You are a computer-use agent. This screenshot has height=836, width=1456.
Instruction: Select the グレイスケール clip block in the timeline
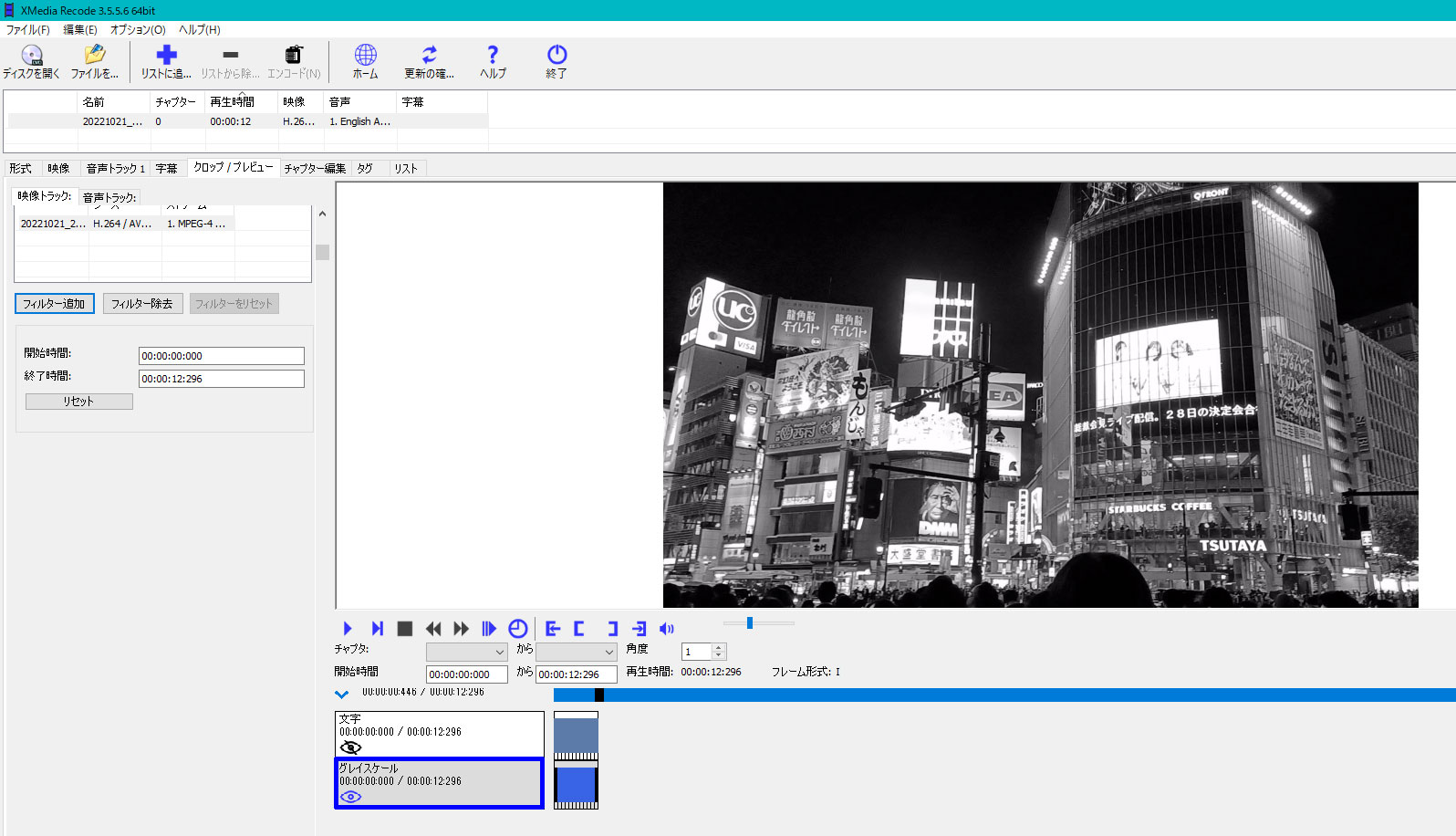(x=576, y=785)
